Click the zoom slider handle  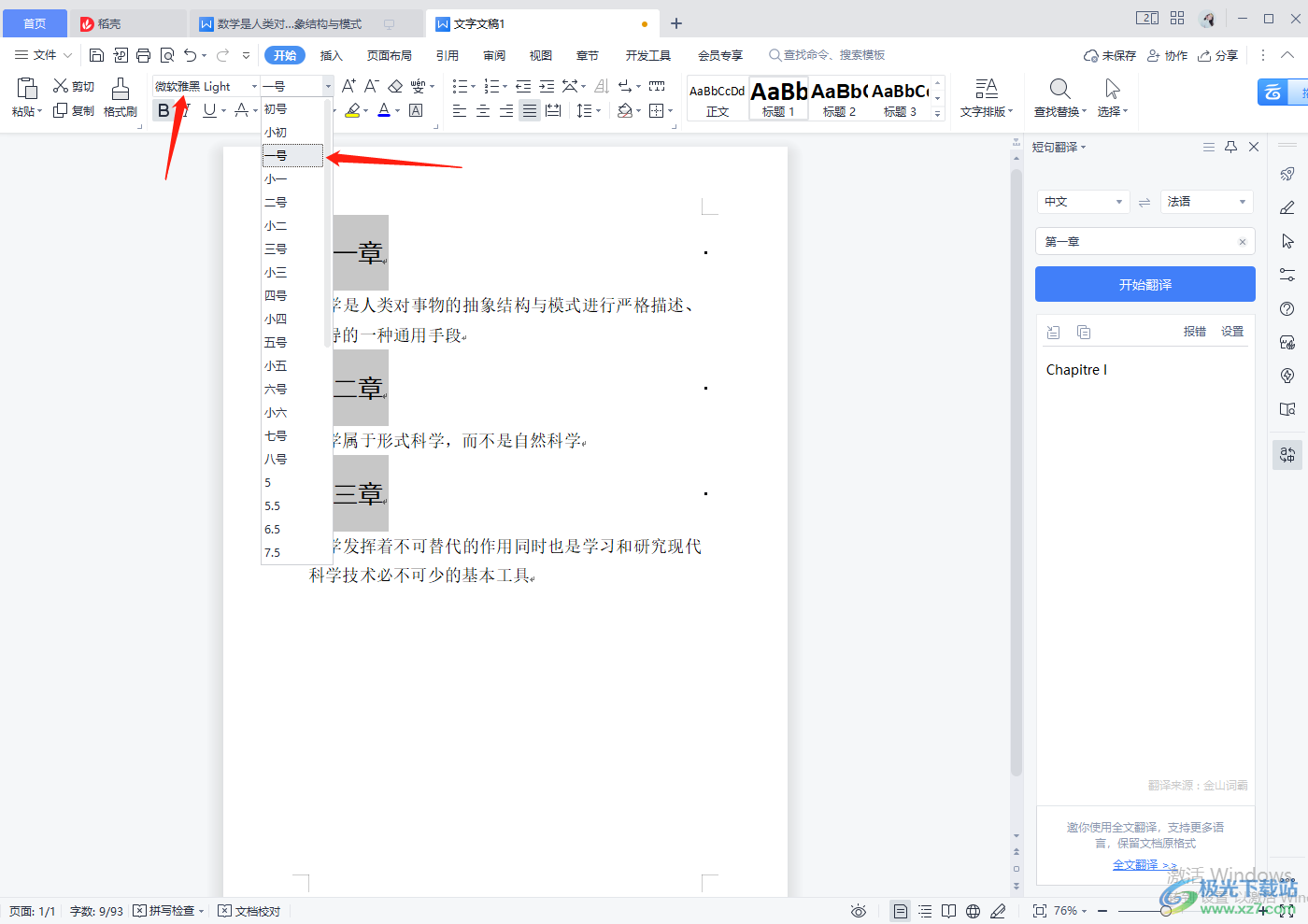click(1165, 911)
